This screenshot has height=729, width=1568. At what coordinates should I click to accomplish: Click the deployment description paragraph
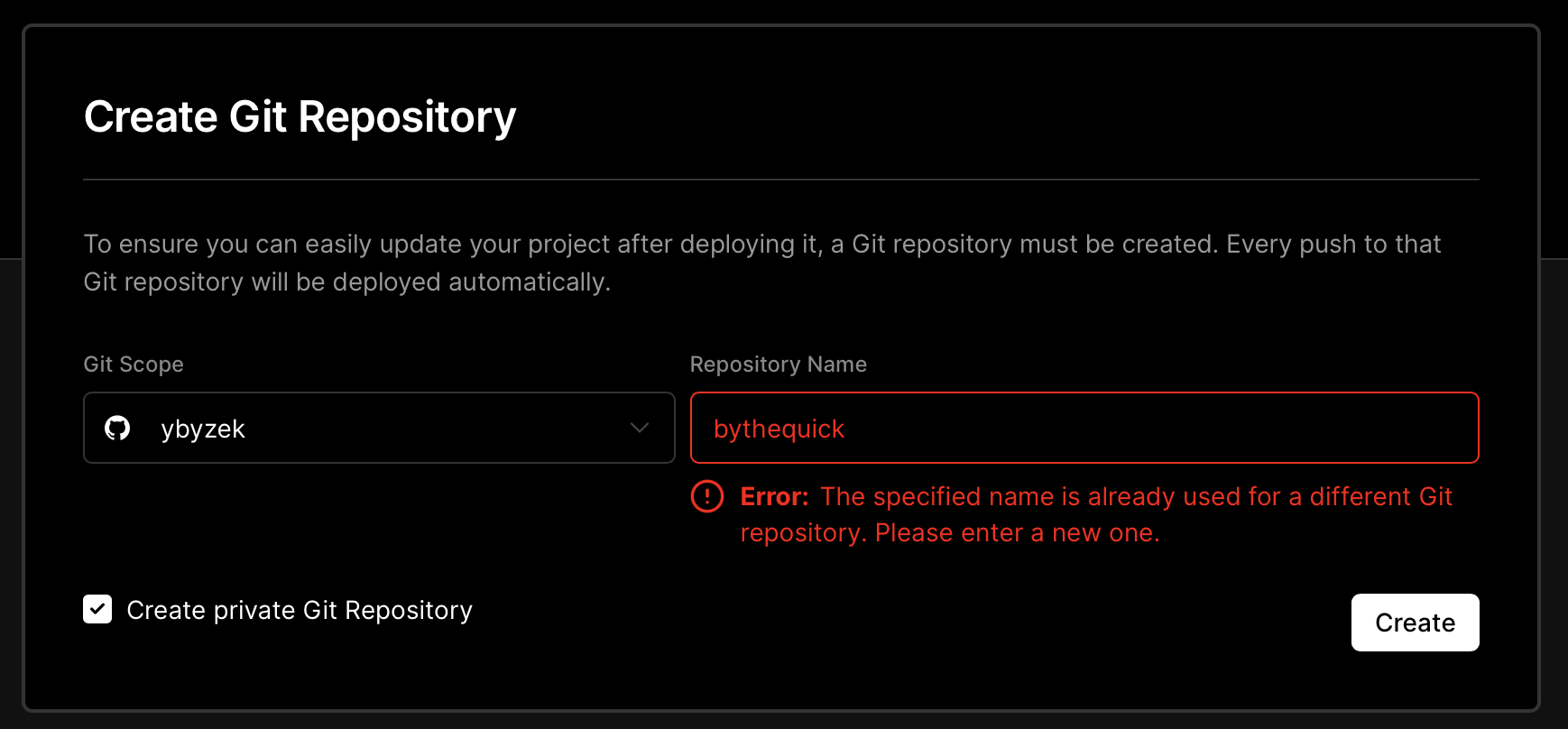pyautogui.click(x=762, y=263)
